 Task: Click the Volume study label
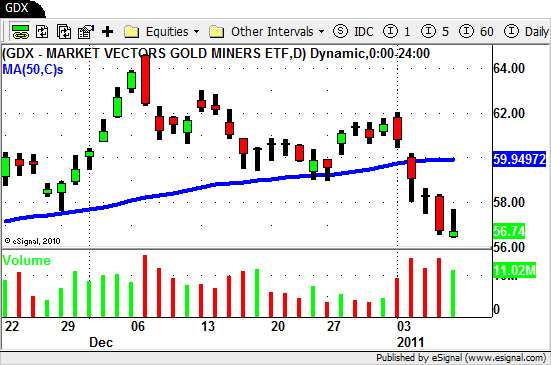pos(26,260)
